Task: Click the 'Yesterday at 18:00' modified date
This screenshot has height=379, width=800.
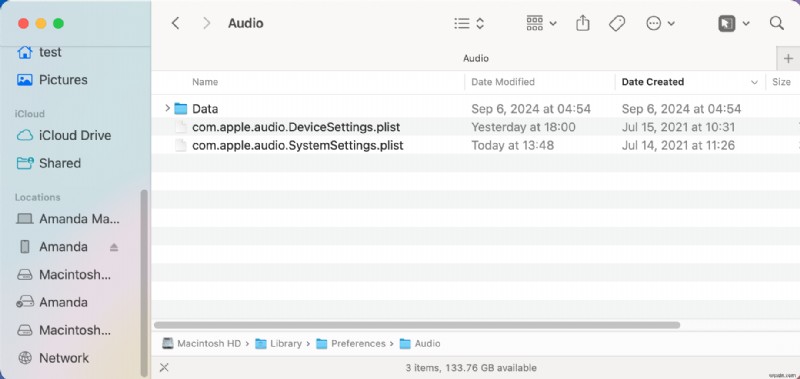Action: tap(523, 127)
